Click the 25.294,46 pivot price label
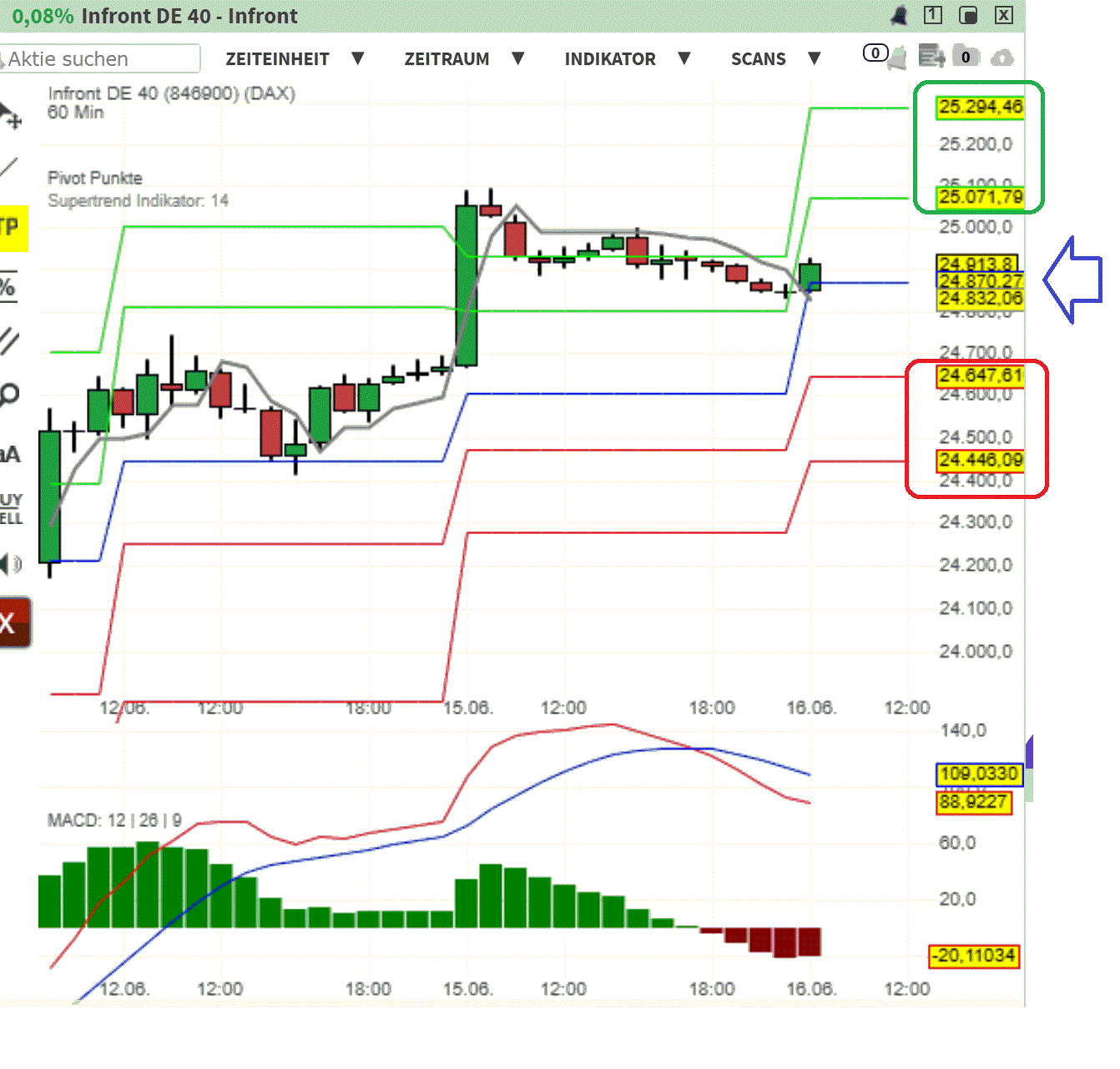1120x1069 pixels. (x=980, y=107)
